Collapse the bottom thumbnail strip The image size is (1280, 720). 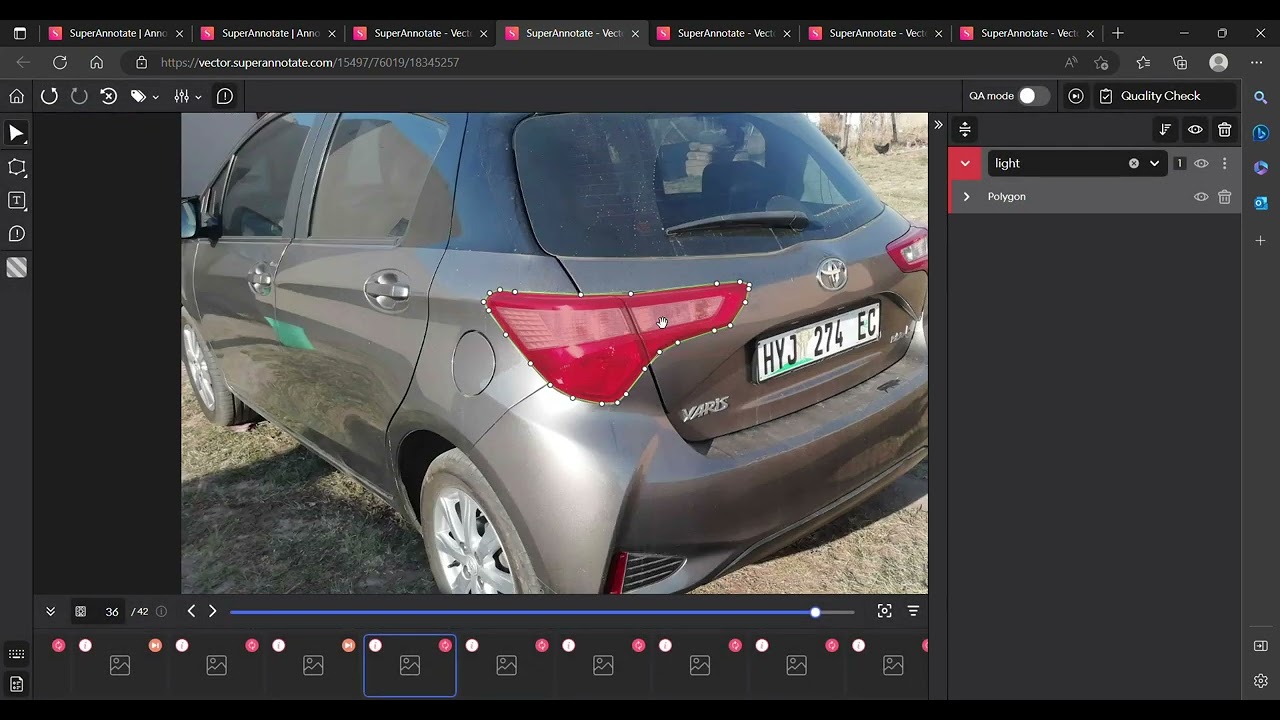click(50, 611)
